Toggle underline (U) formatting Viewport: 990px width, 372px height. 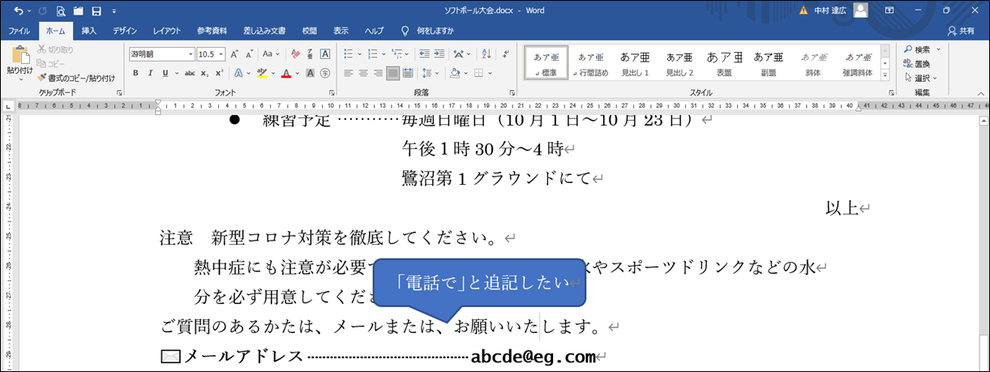tap(165, 73)
